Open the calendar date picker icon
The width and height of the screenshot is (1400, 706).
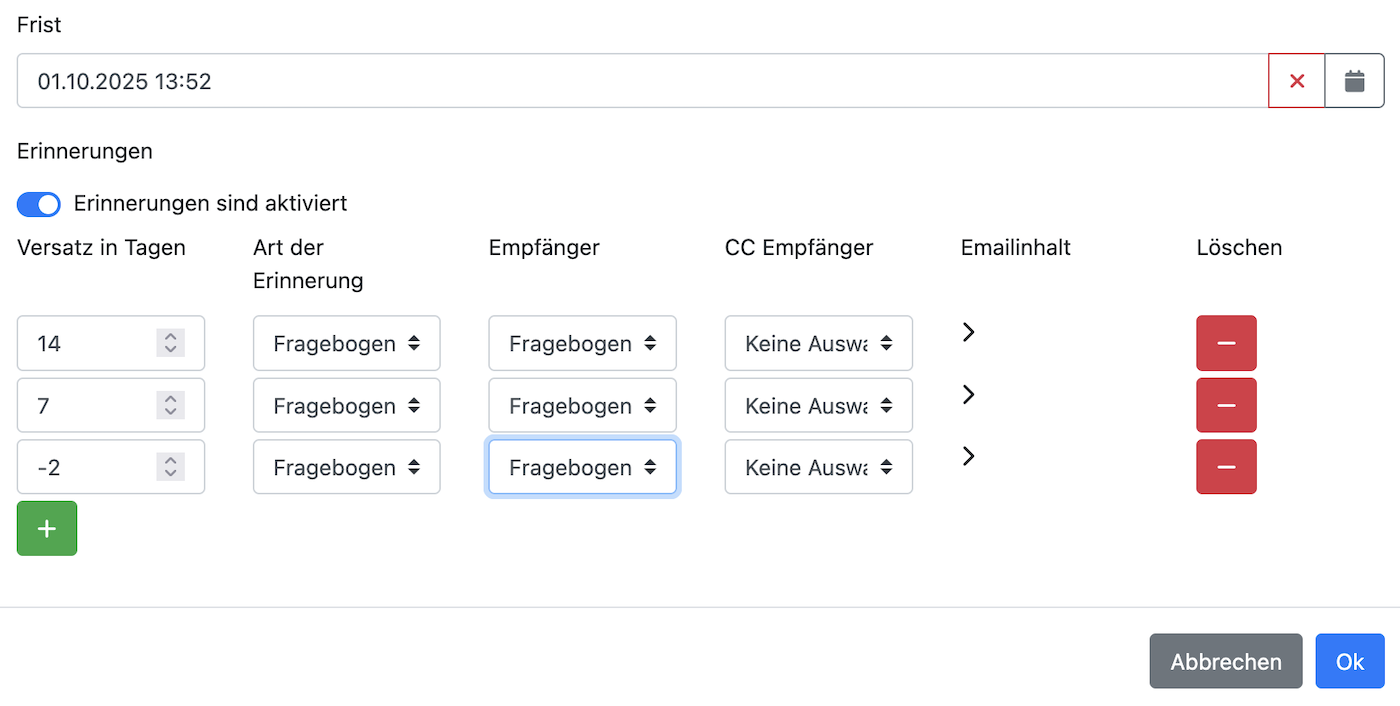coord(1354,80)
